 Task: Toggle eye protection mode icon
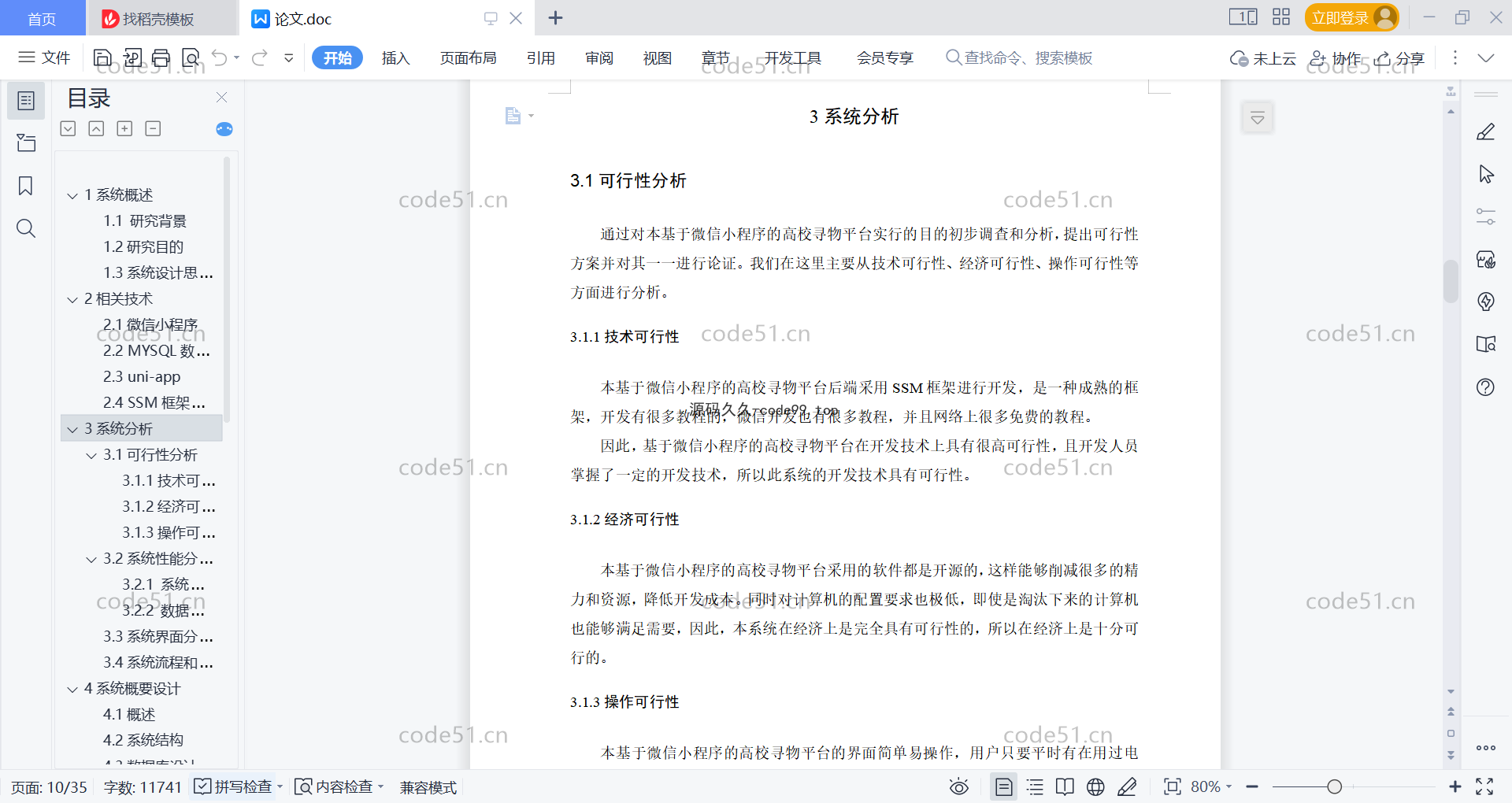click(959, 786)
